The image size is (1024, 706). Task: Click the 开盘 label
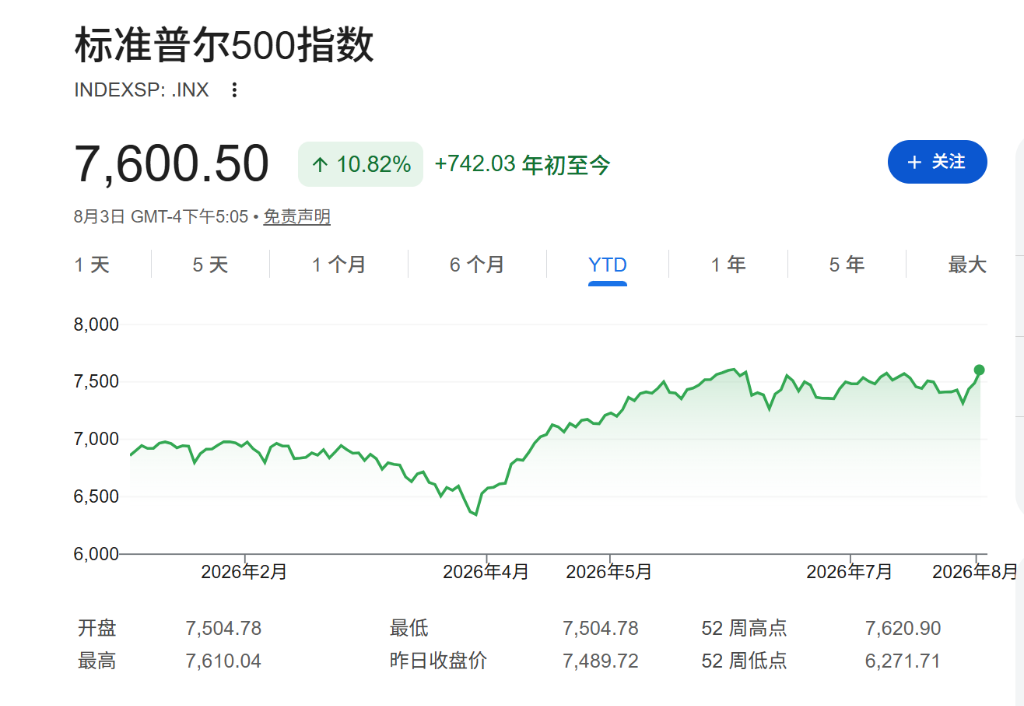[x=97, y=628]
